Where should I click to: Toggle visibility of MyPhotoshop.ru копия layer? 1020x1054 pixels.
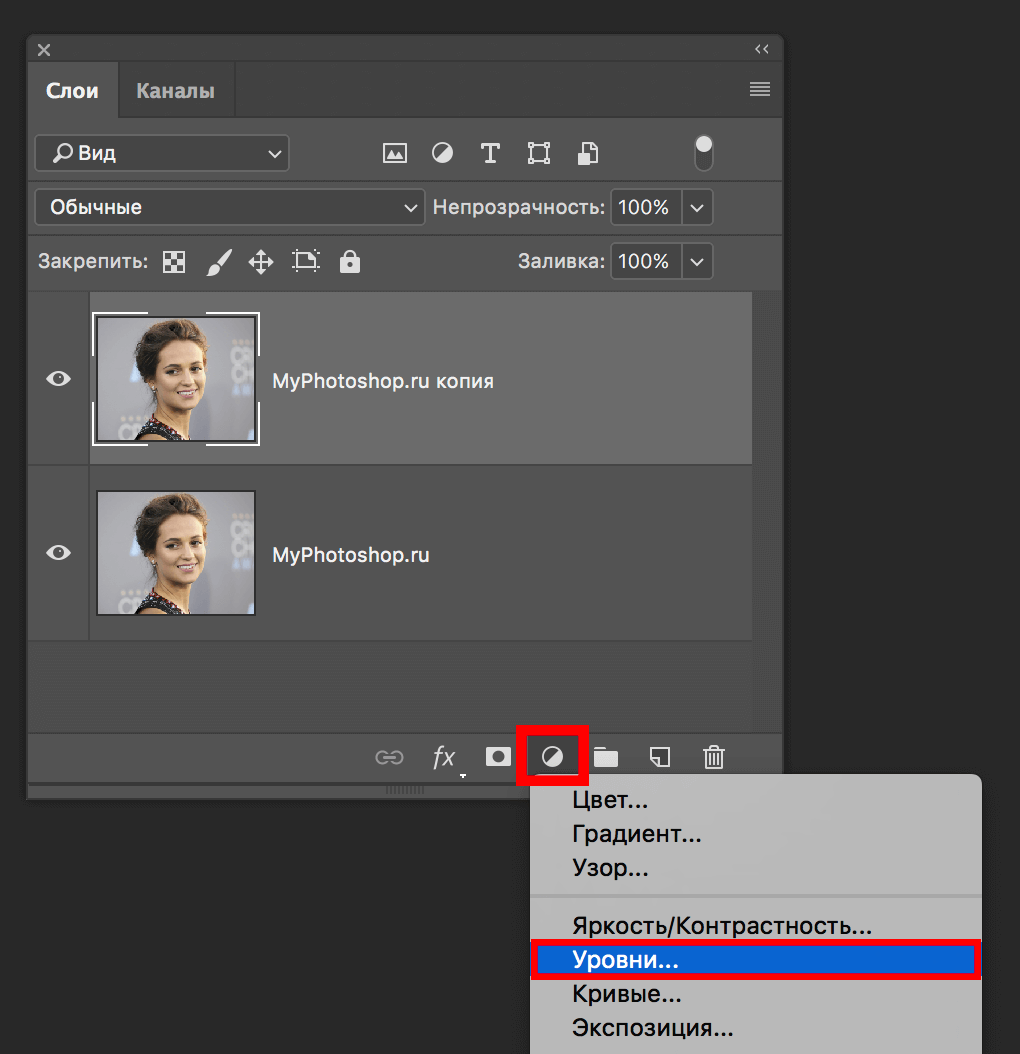click(58, 378)
